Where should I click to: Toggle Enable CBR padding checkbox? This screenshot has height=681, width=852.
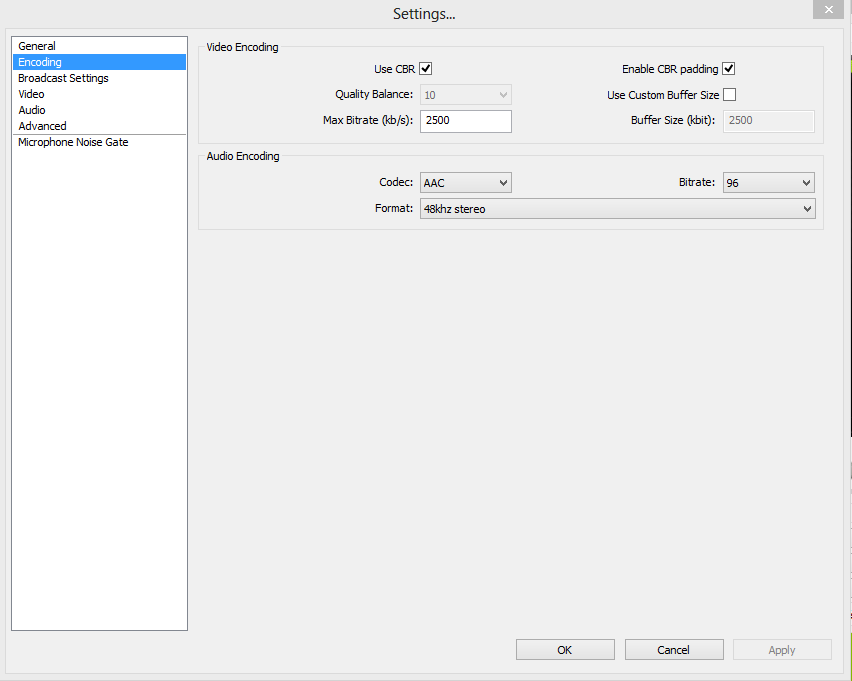[x=729, y=69]
